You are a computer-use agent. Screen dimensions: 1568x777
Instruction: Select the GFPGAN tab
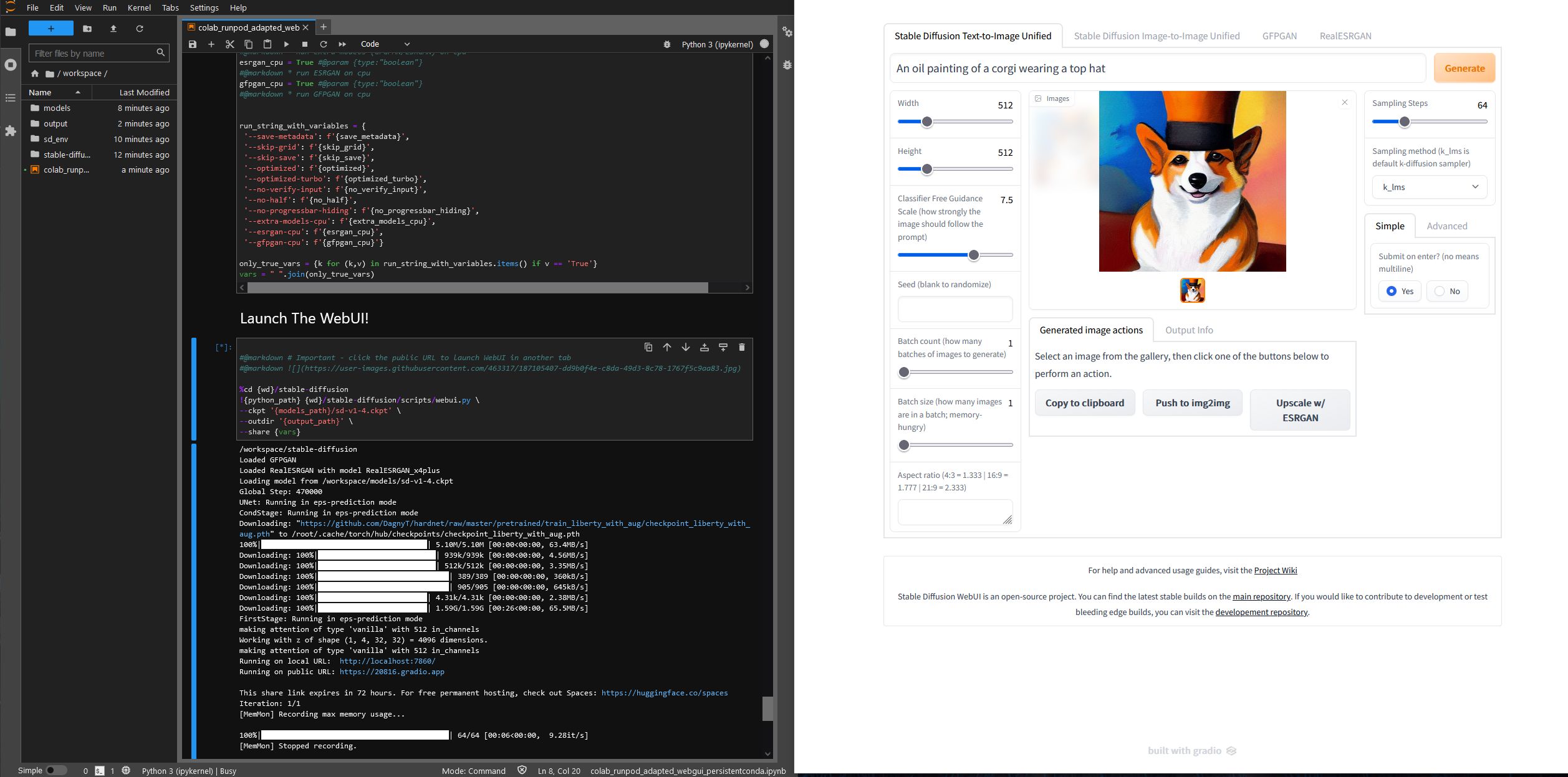point(1280,35)
